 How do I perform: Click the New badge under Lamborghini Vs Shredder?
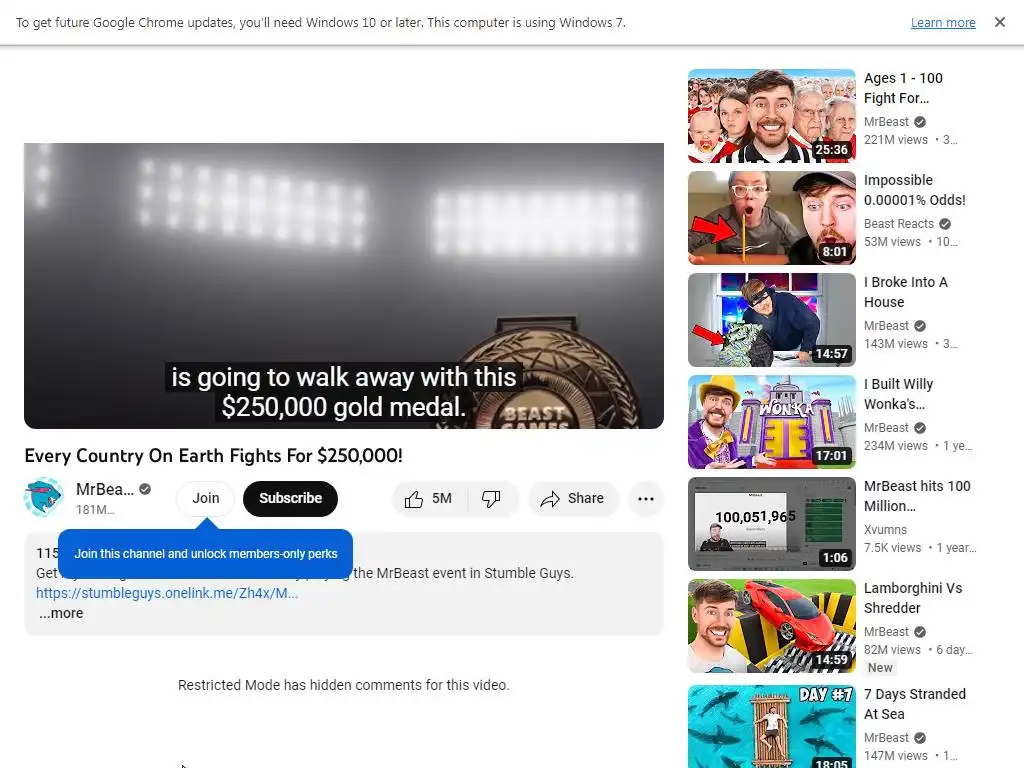pos(880,667)
